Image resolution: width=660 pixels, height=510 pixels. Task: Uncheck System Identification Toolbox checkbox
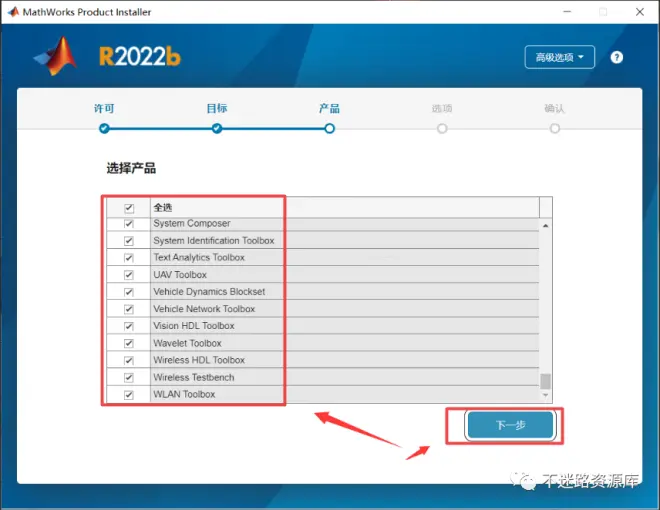pyautogui.click(x=129, y=241)
